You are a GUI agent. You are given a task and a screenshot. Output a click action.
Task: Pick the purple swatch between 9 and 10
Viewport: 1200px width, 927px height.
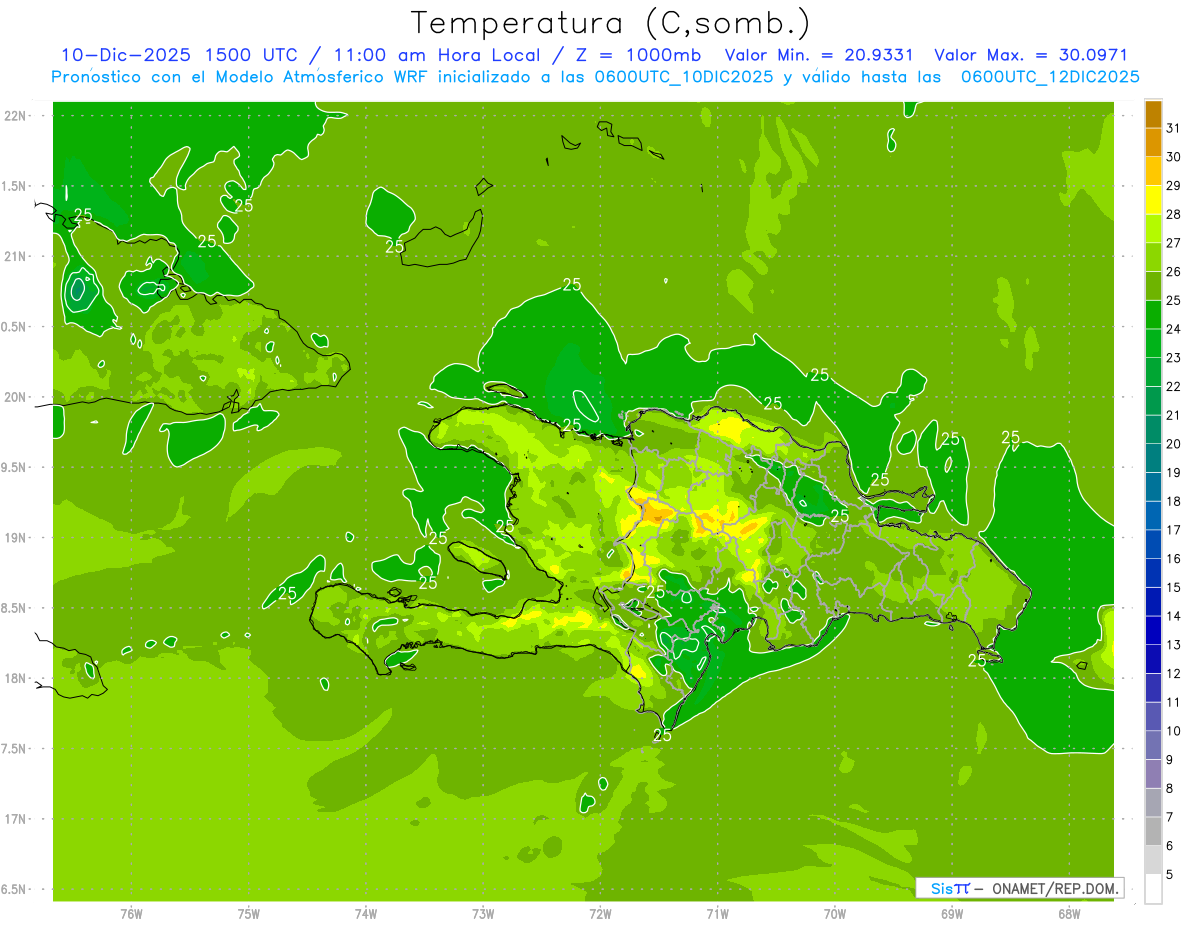click(x=1153, y=745)
